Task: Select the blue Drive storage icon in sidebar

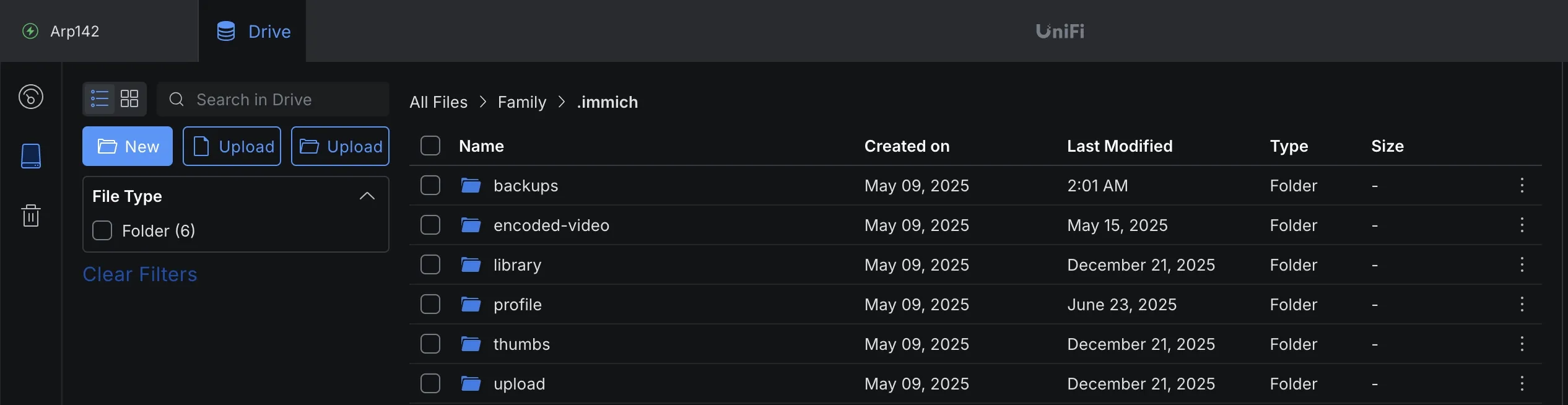Action: 32,156
